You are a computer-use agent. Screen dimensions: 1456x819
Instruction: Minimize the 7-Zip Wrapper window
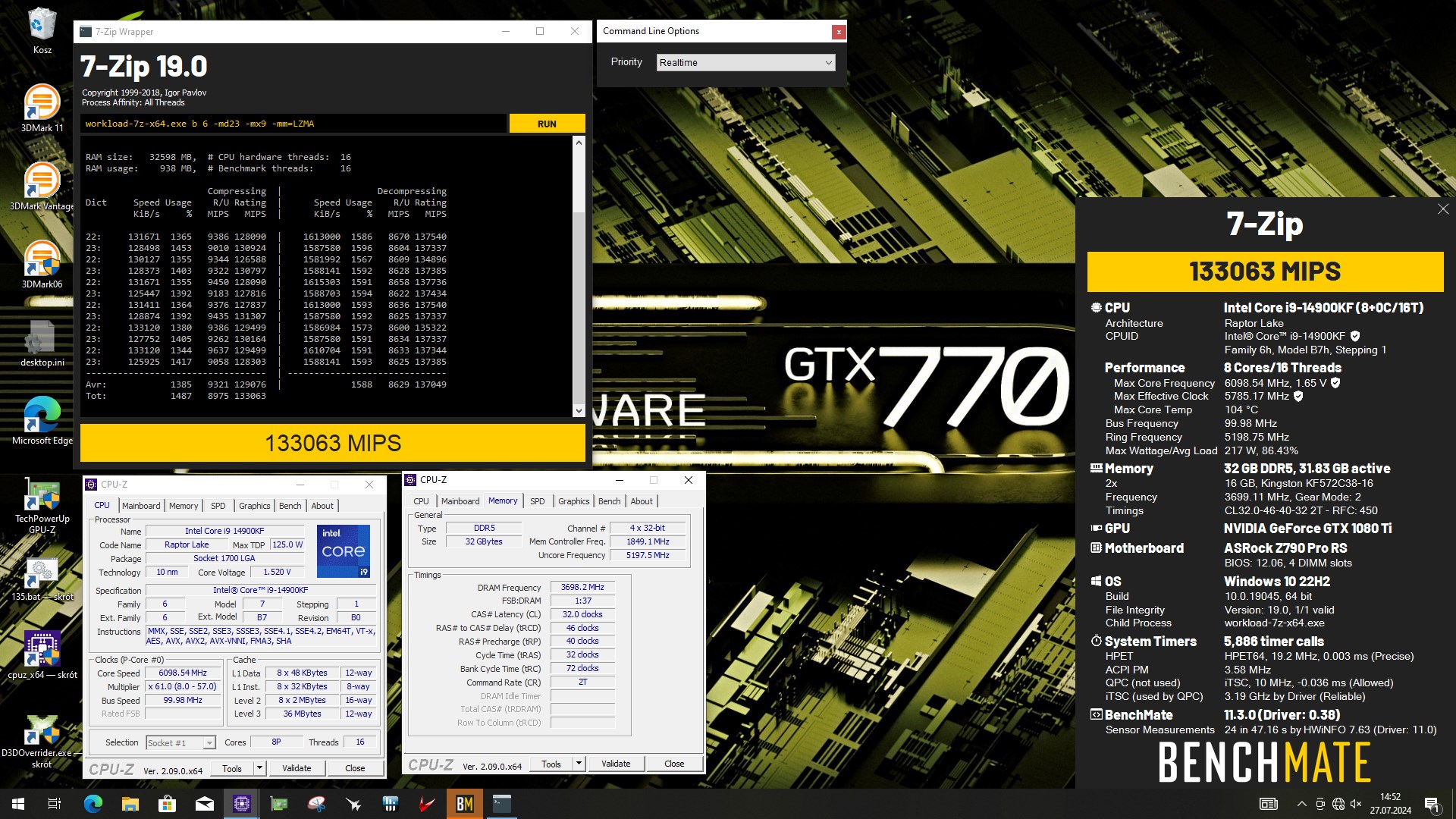[506, 31]
